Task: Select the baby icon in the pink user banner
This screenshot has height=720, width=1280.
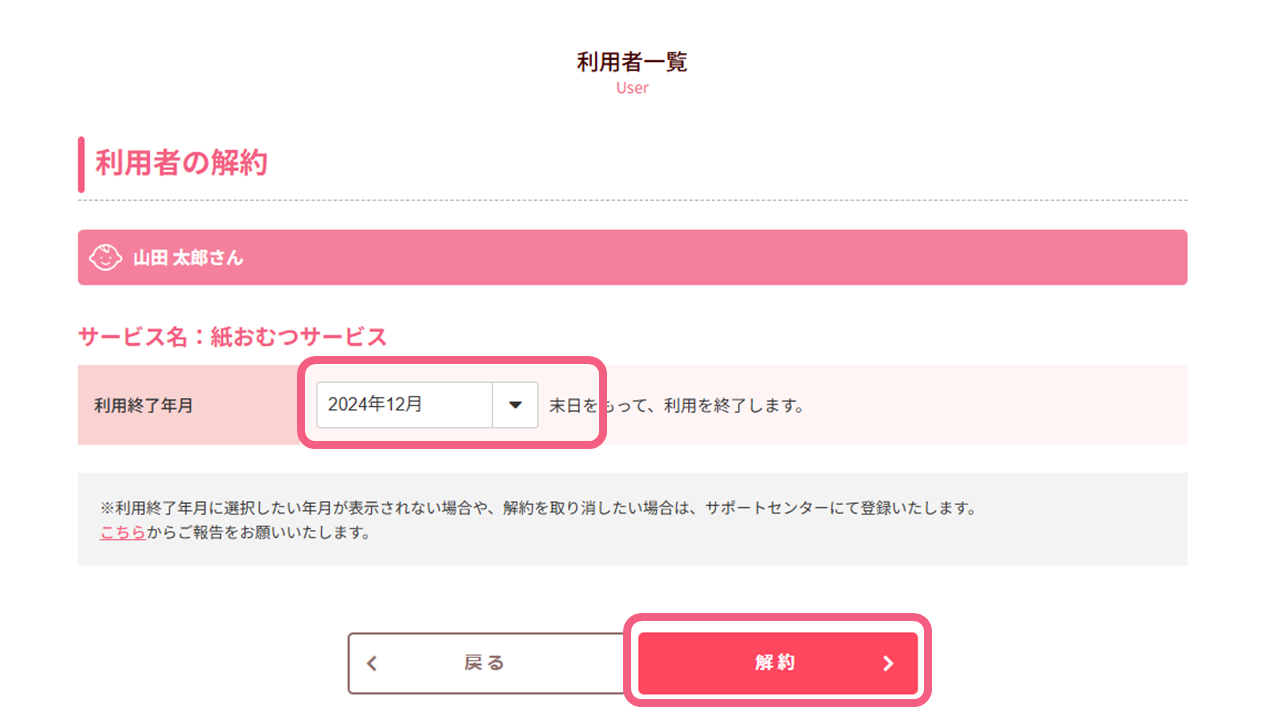Action: click(105, 256)
